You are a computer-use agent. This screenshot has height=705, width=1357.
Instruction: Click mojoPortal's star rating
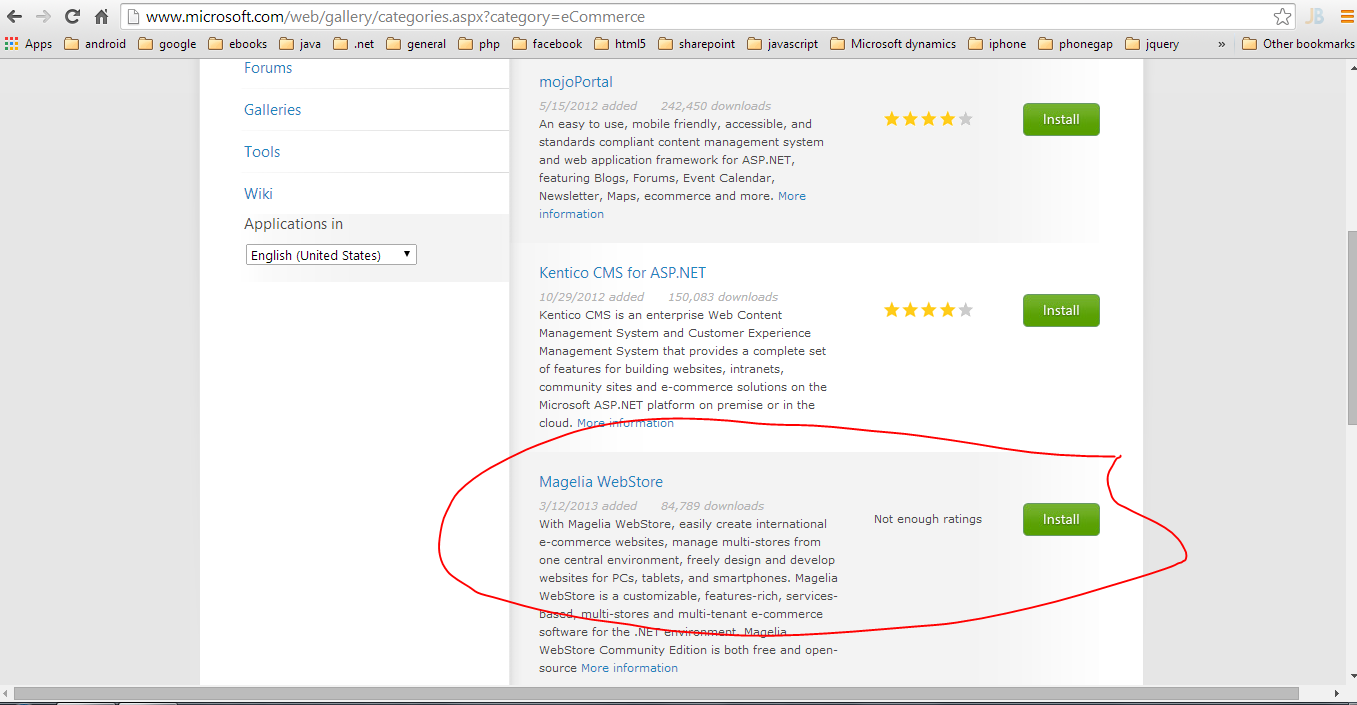tap(928, 119)
